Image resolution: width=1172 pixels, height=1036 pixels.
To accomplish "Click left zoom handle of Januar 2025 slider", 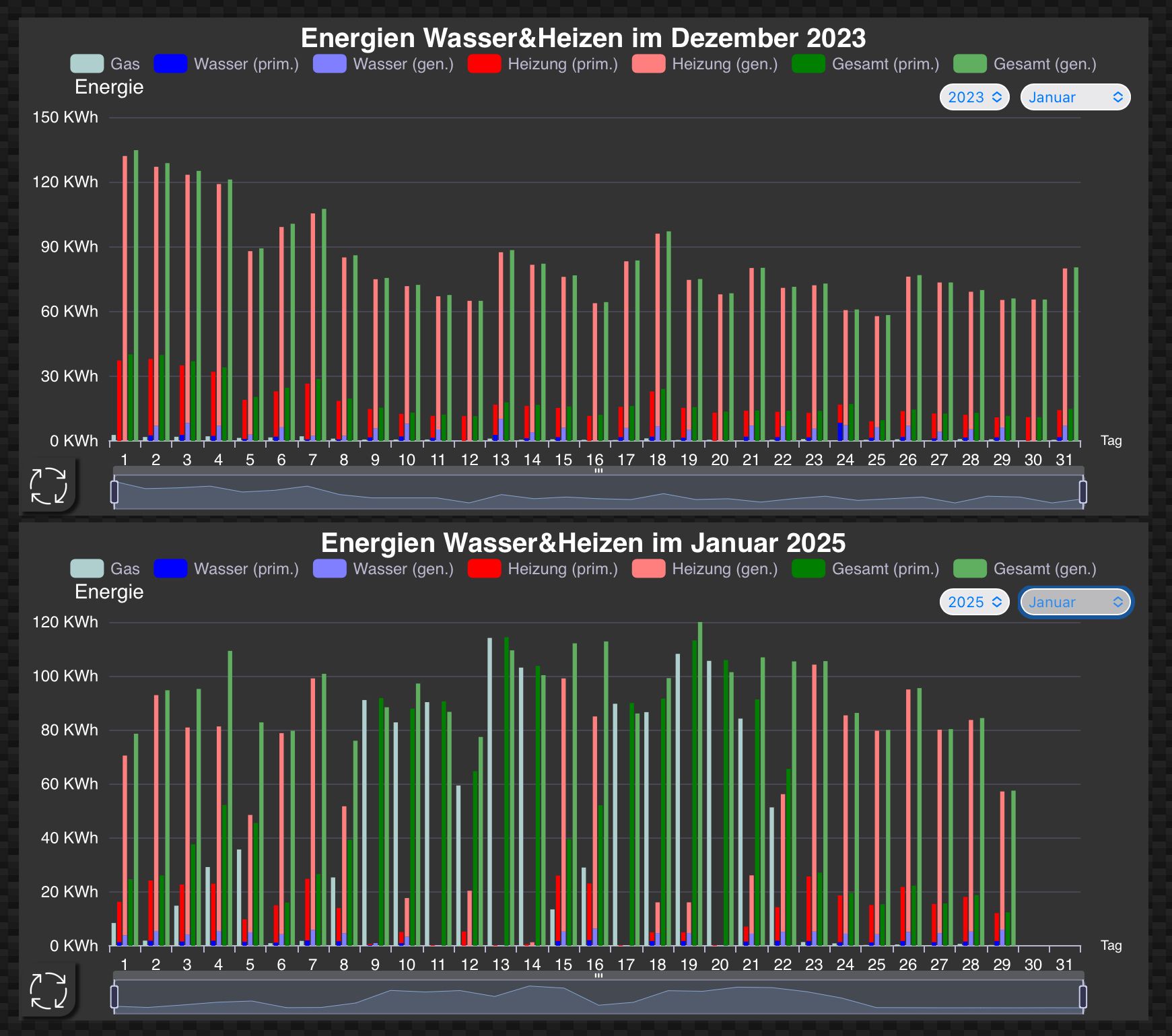I will click(114, 997).
